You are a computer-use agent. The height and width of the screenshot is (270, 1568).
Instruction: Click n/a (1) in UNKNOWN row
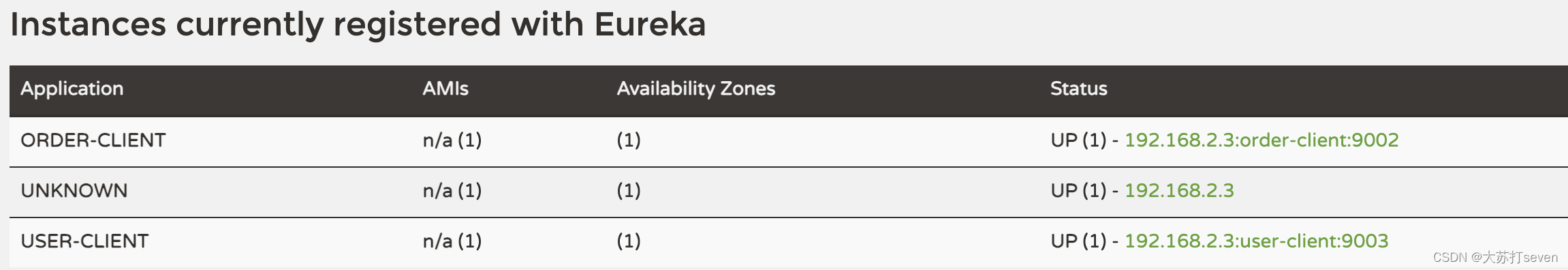tap(452, 191)
